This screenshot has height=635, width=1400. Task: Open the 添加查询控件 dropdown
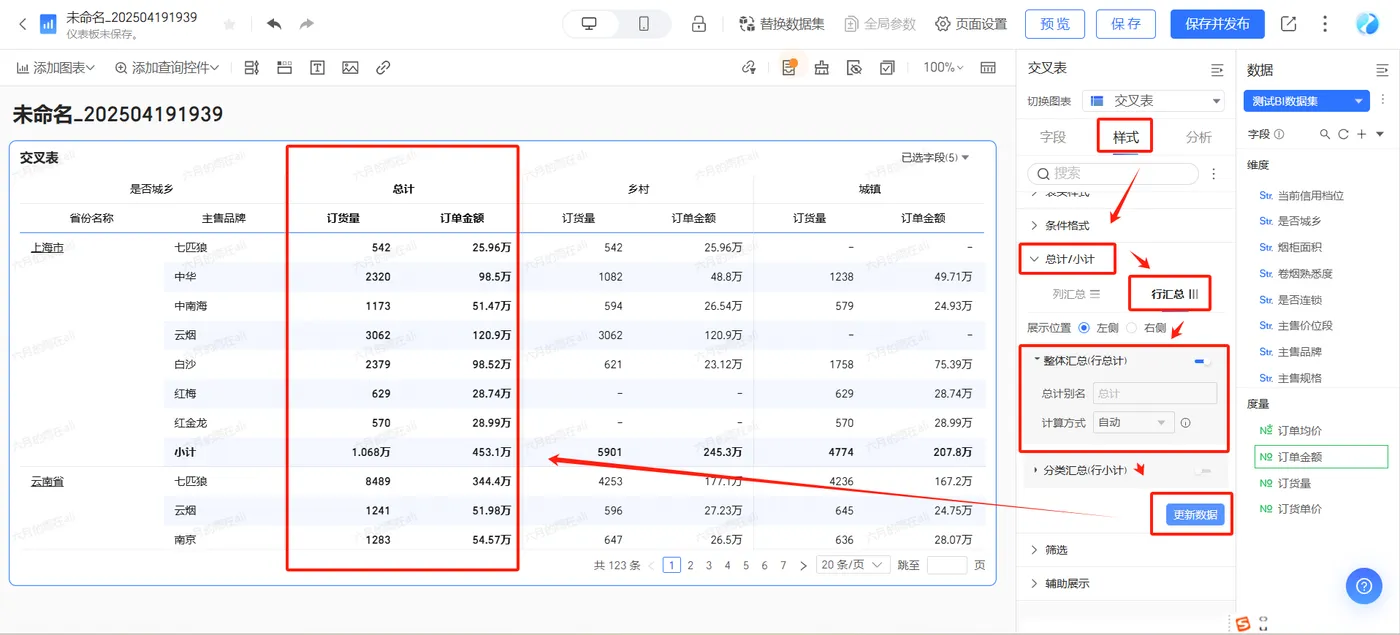(x=166, y=68)
